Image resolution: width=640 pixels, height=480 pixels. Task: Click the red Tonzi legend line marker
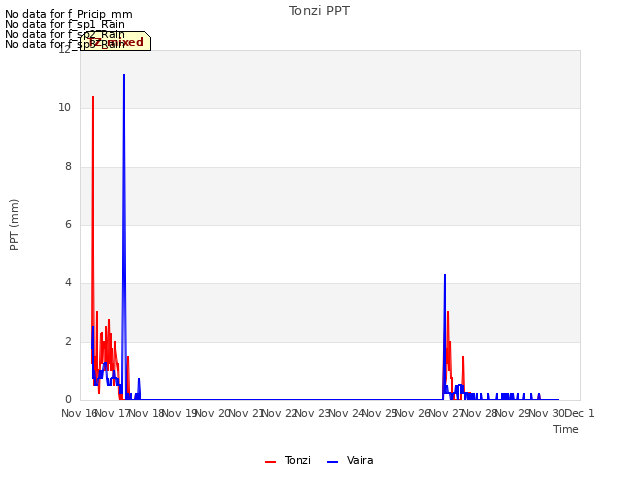point(271,462)
